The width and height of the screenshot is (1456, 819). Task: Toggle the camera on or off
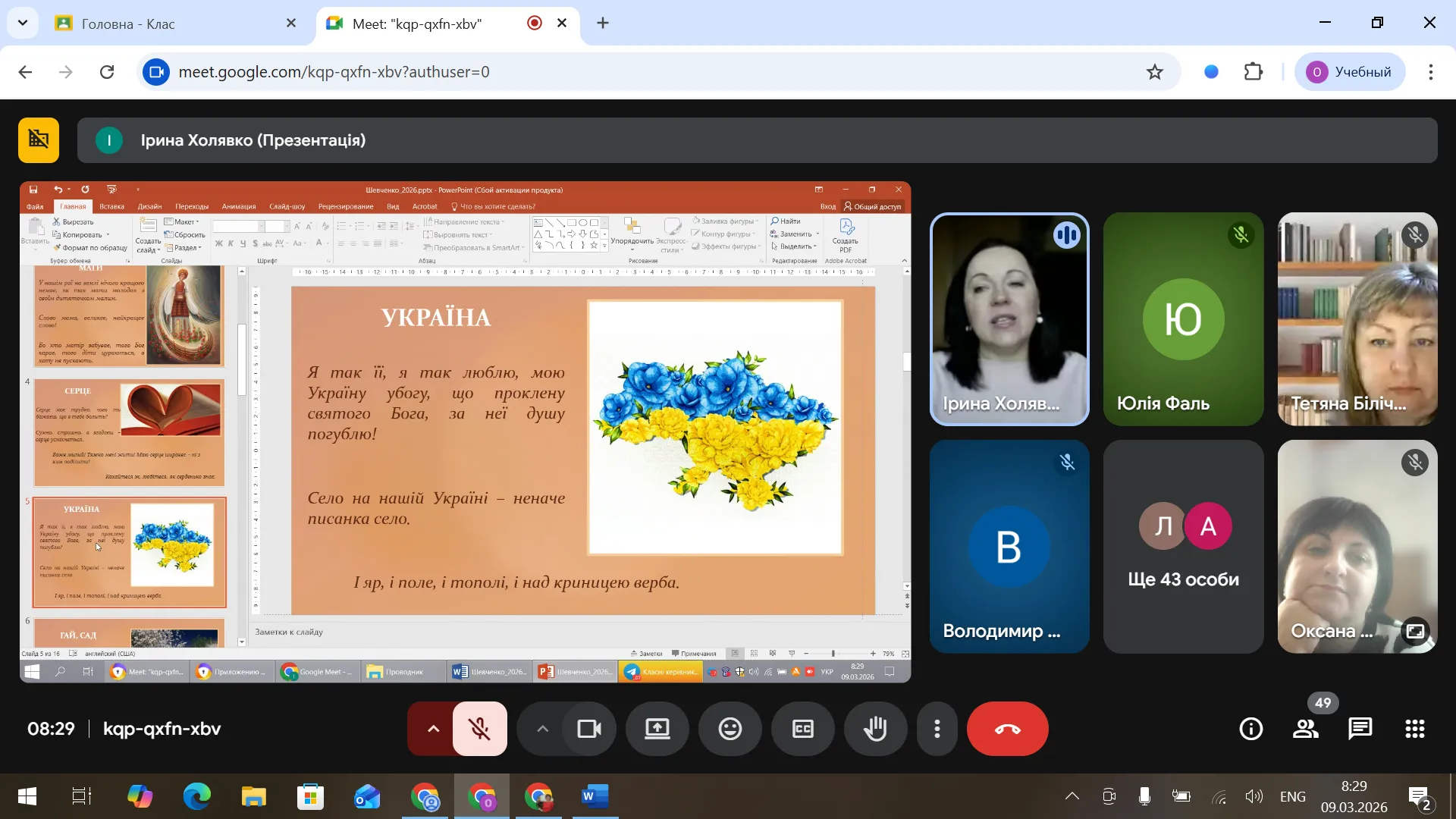coord(589,729)
